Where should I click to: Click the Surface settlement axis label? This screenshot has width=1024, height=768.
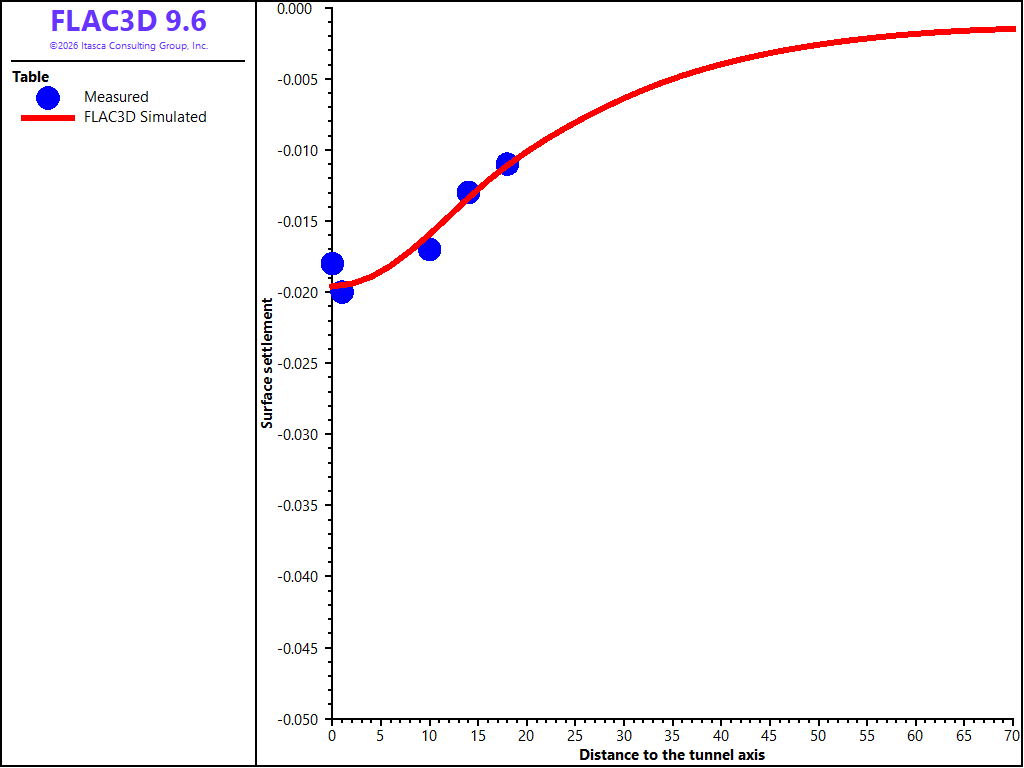pos(266,363)
